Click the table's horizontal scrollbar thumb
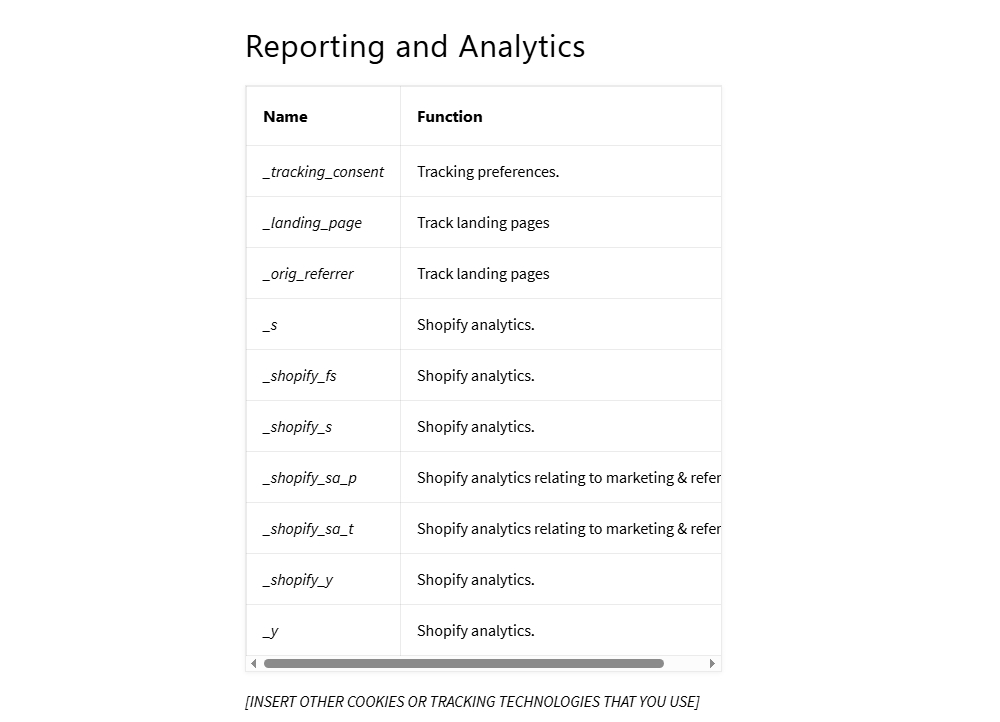 tap(463, 663)
